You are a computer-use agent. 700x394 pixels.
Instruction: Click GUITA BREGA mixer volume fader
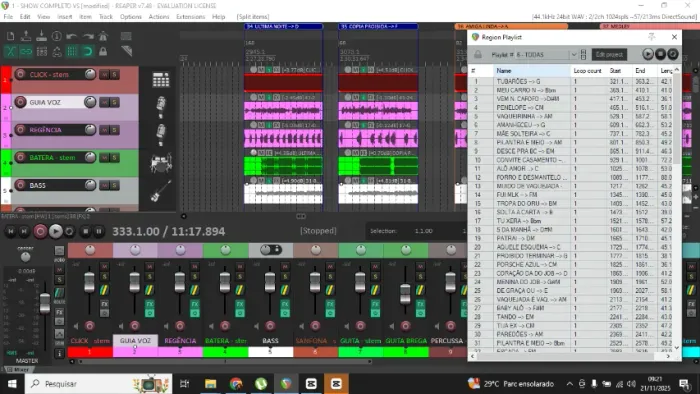(405, 293)
